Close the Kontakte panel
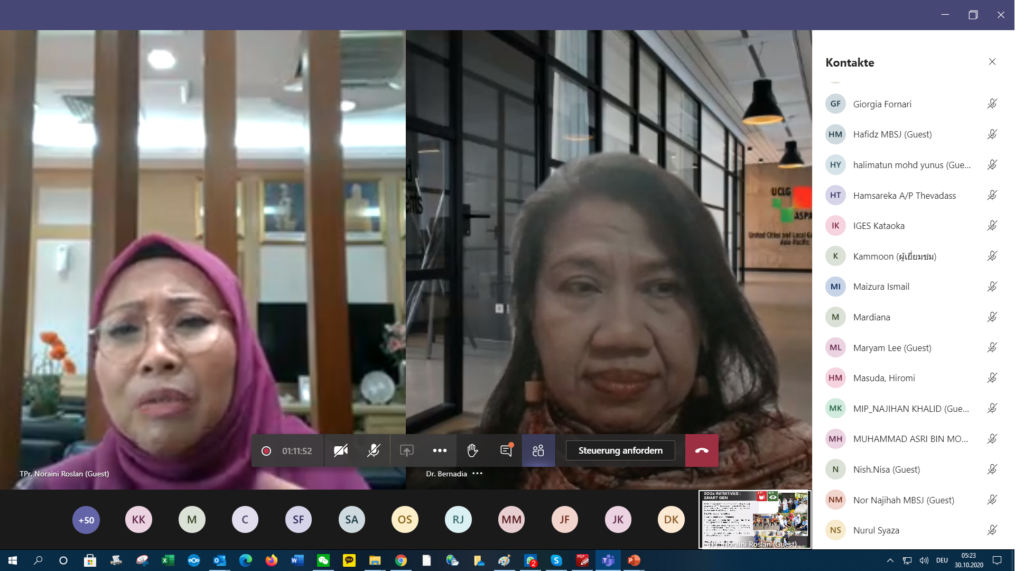The image size is (1024, 571). click(x=992, y=62)
